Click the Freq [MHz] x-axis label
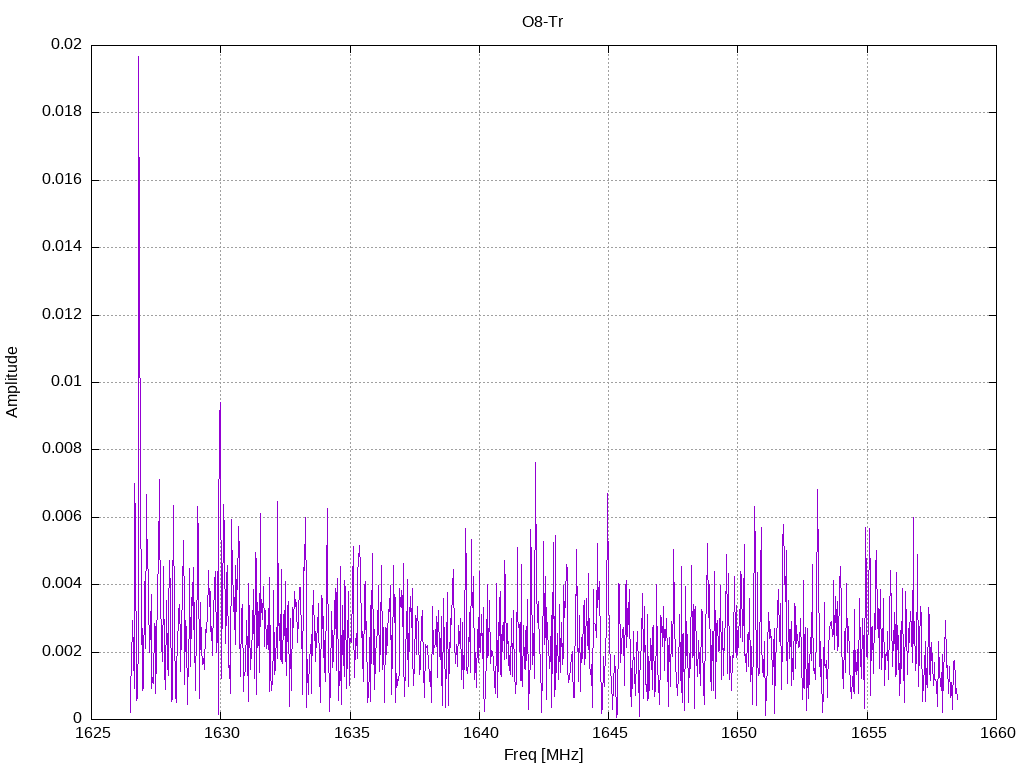This screenshot has width=1024, height=768. [543, 755]
